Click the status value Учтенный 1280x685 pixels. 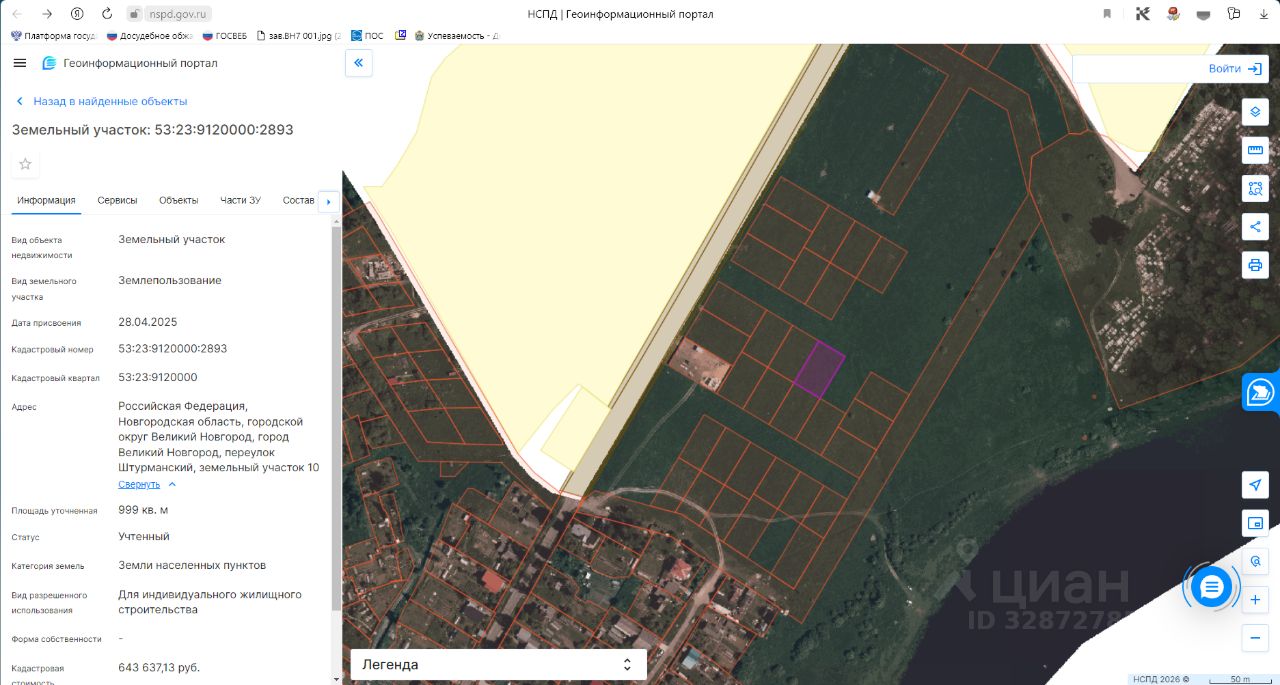(x=144, y=537)
